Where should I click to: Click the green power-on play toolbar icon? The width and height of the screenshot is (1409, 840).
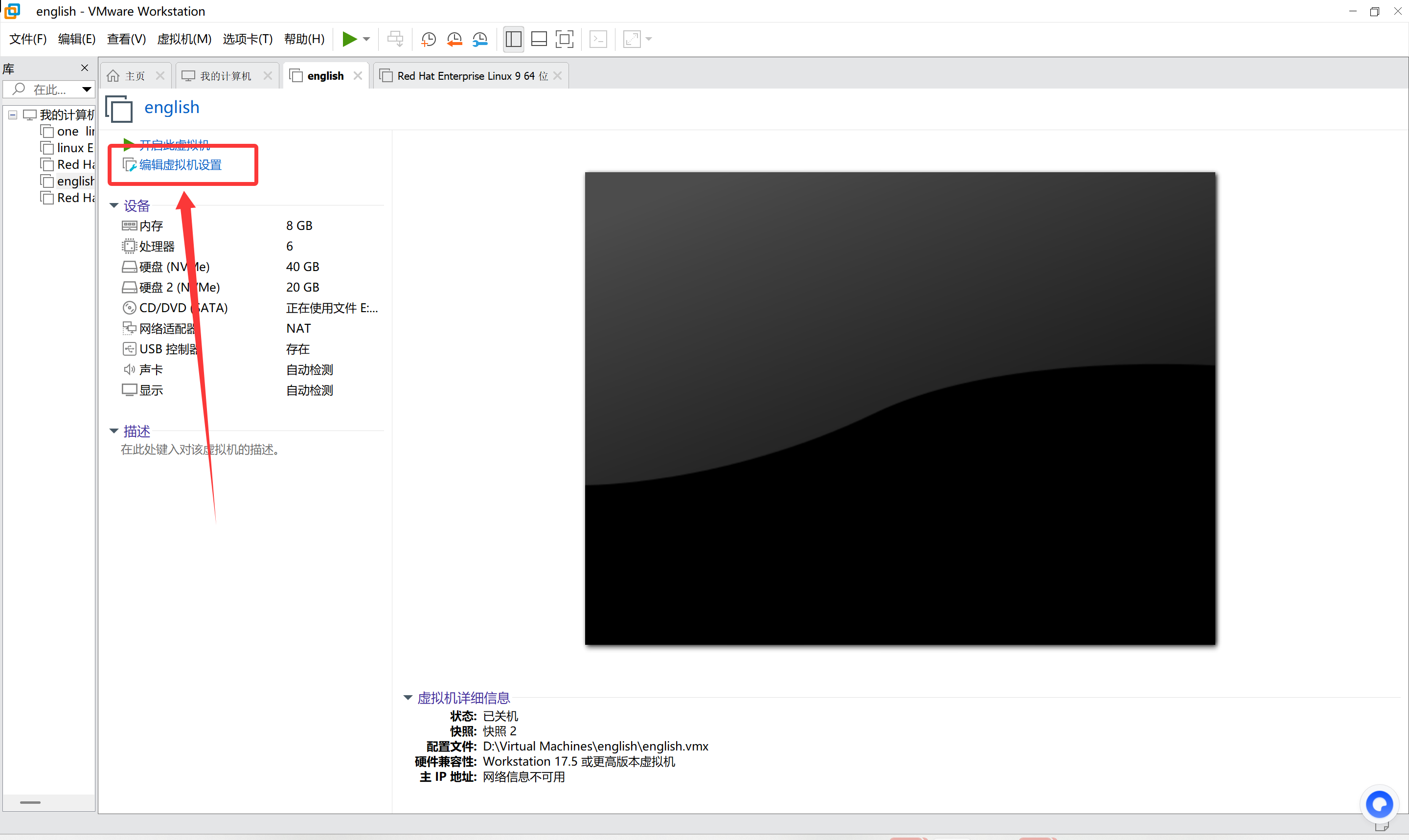[349, 39]
